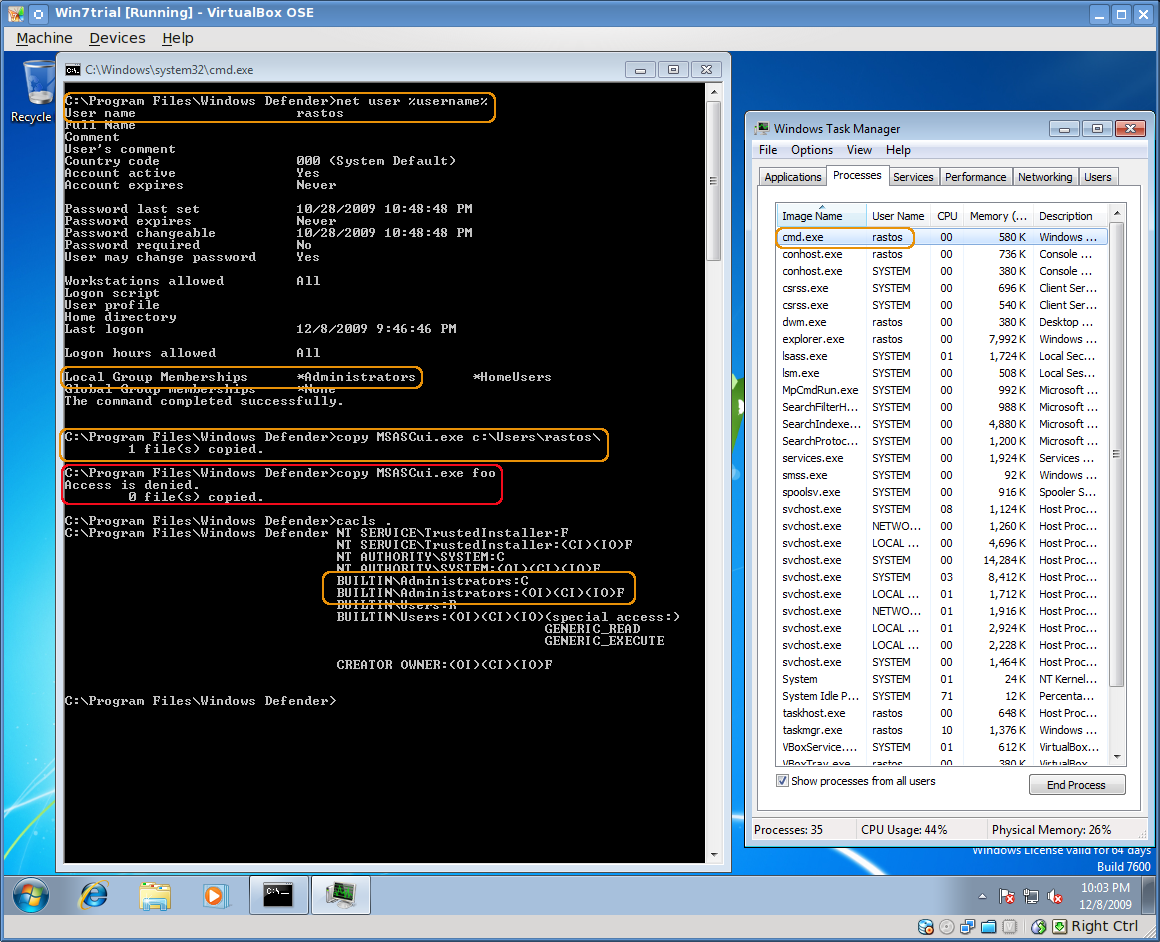Open the Devices menu in VirtualBox
Screen dimensions: 1160x942
(117, 38)
